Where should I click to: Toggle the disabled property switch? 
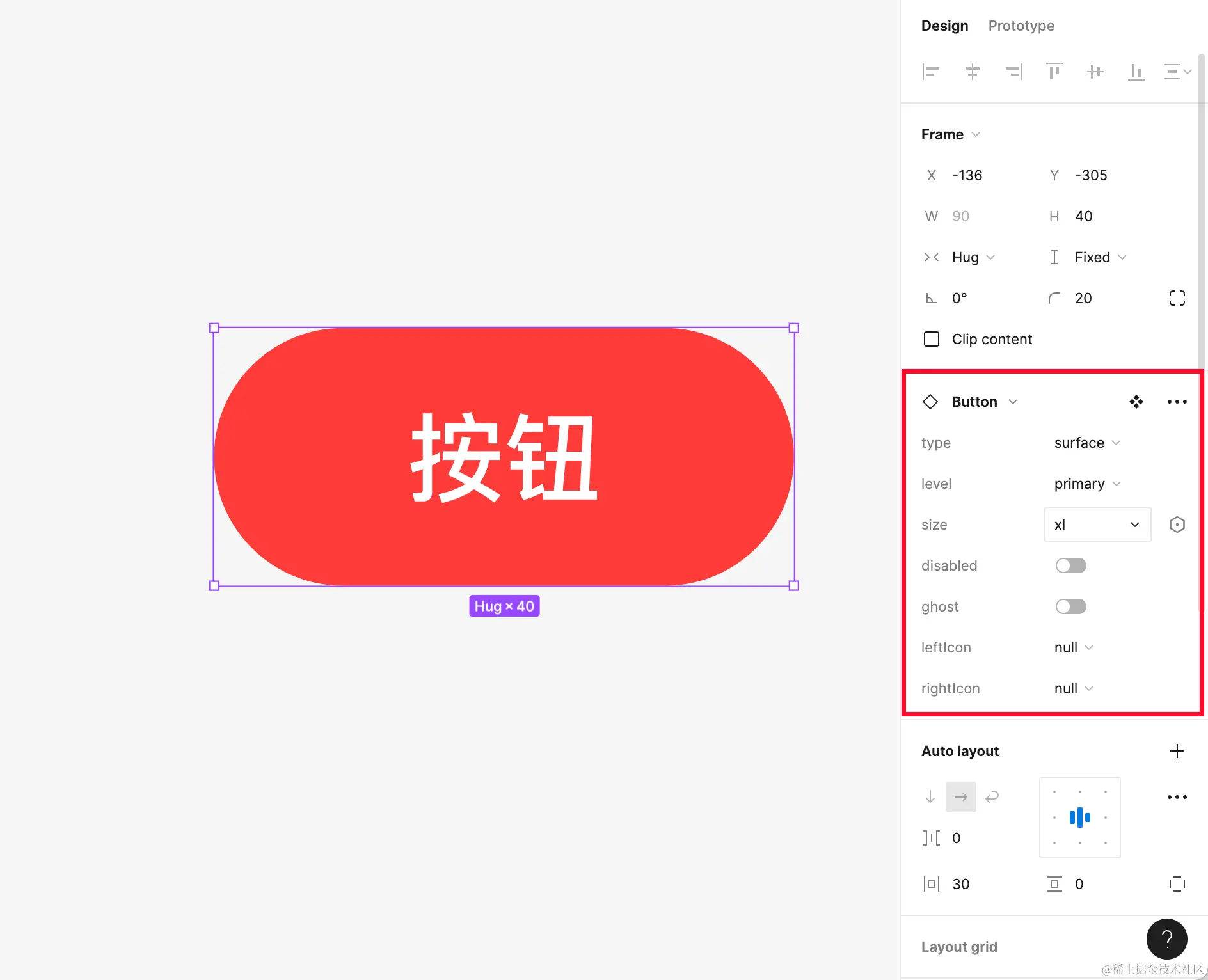(1071, 565)
